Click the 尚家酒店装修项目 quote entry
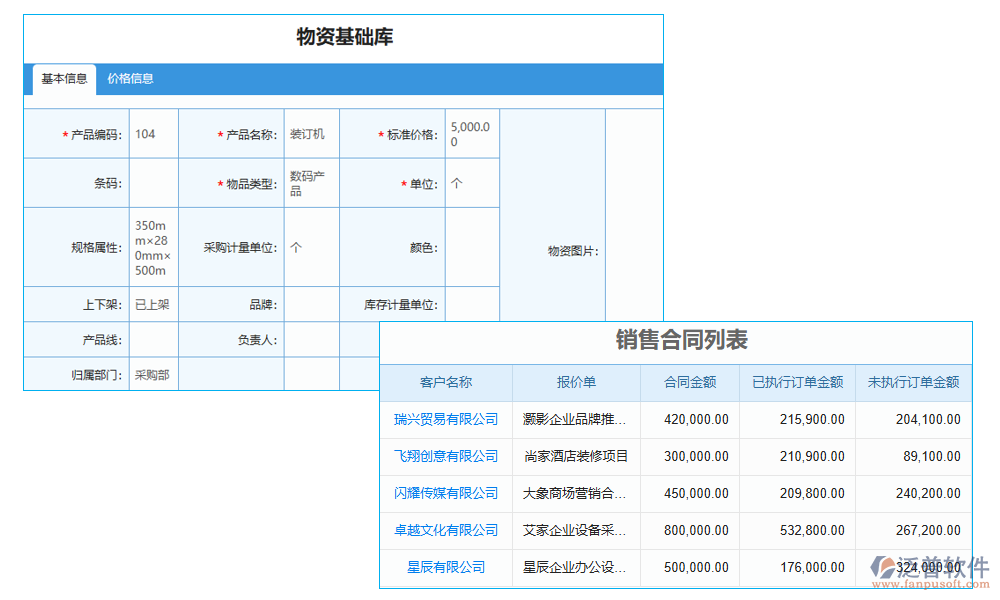 coord(575,456)
